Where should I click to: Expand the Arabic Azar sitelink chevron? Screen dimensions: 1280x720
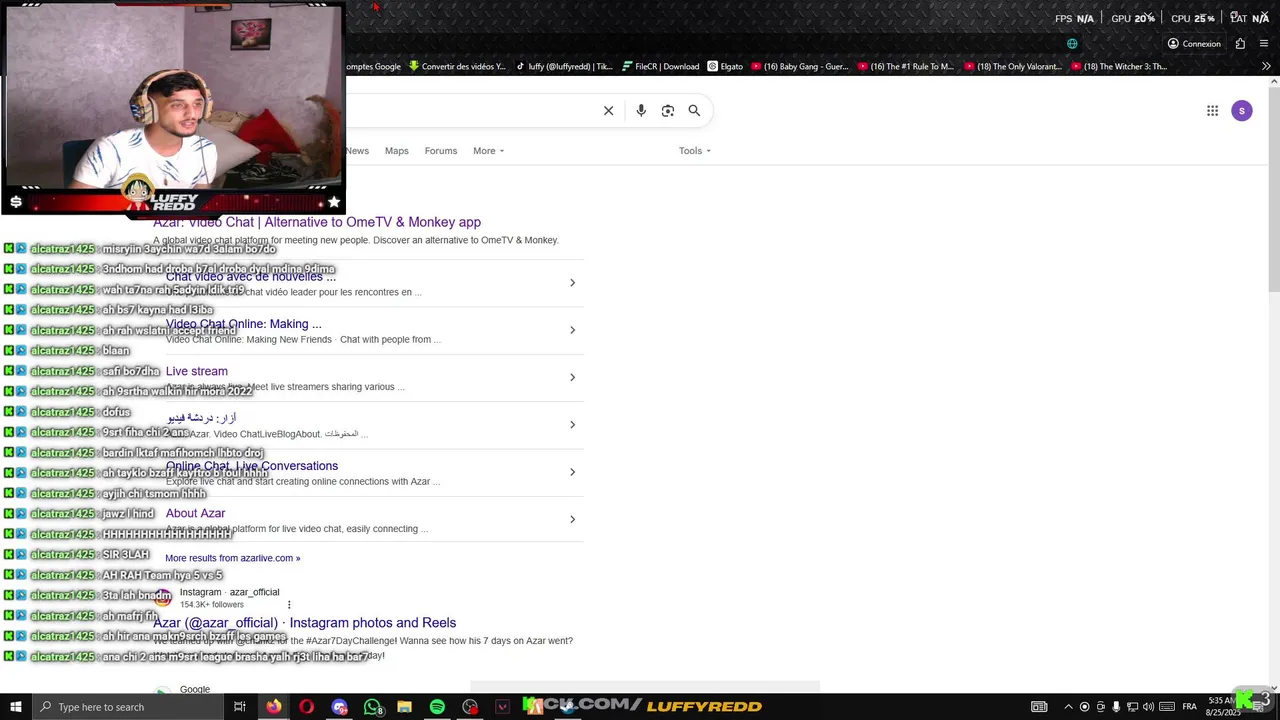tap(572, 425)
